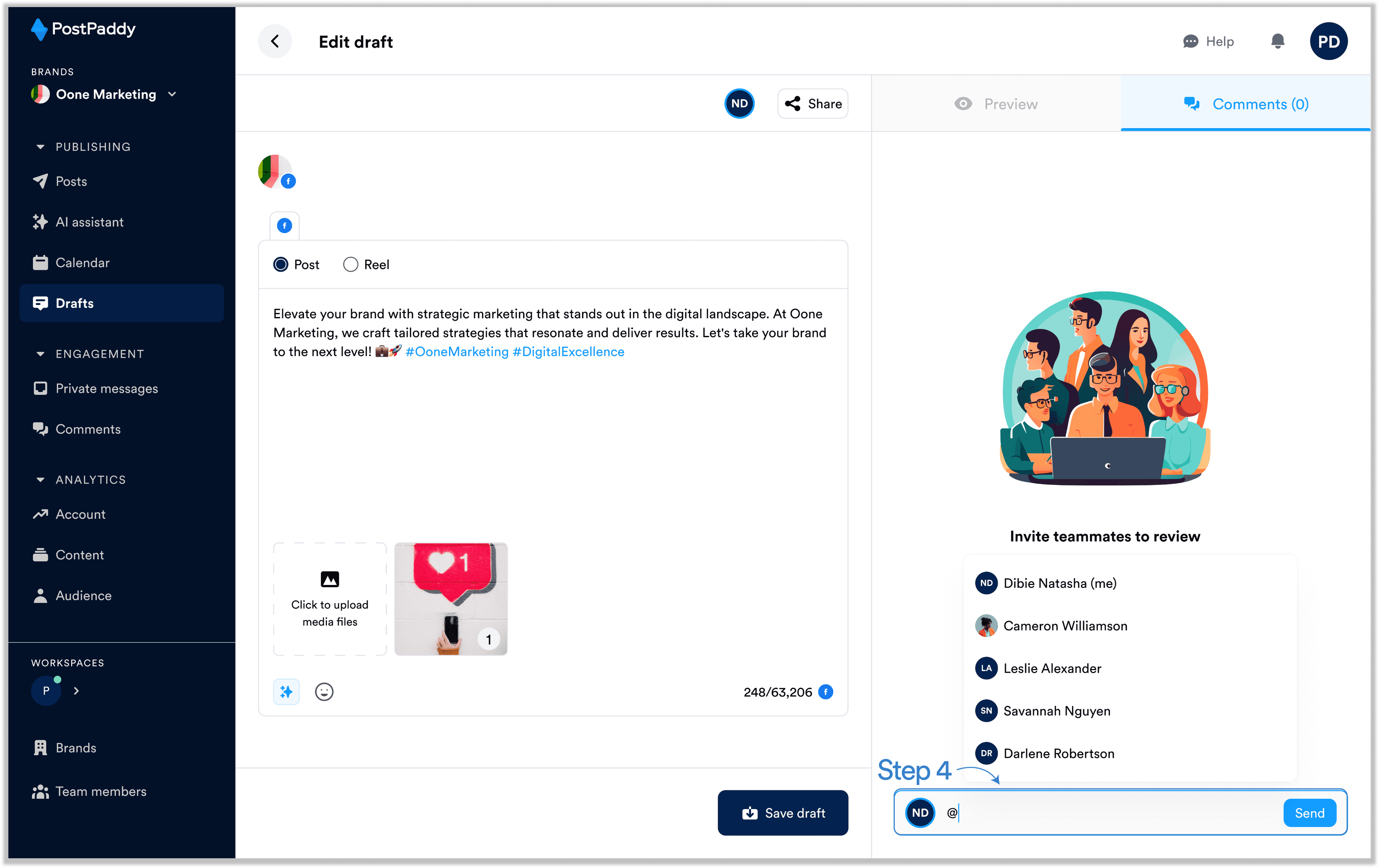Switch to the Preview tab
The image size is (1379, 868).
click(x=996, y=104)
